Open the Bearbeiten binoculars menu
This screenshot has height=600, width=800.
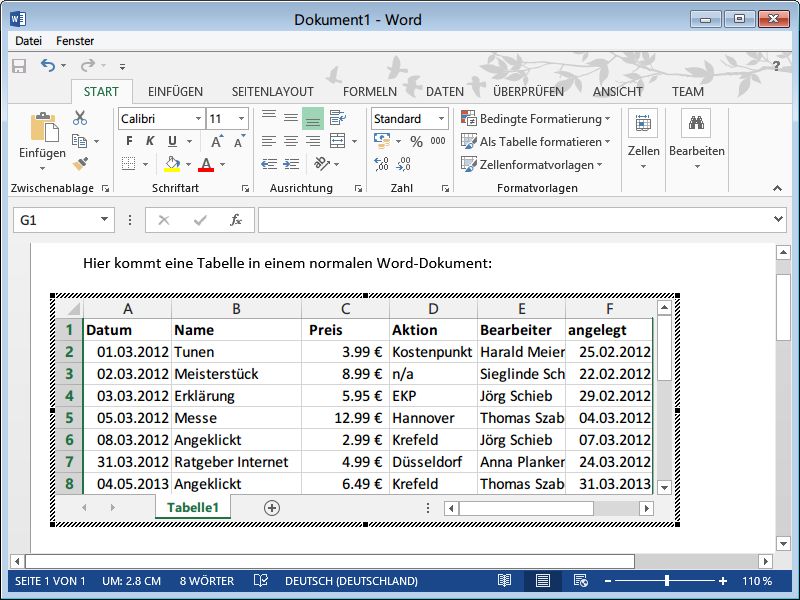(696, 140)
